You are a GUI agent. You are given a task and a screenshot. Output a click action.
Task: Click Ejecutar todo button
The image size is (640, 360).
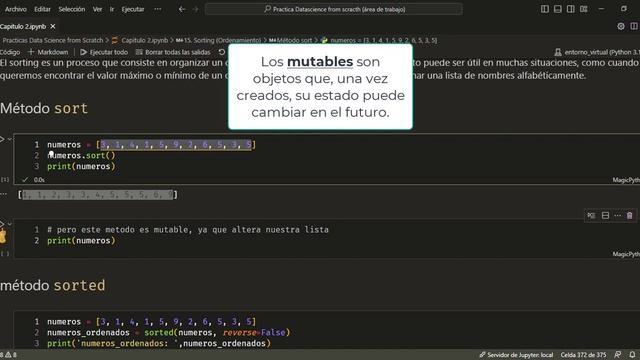tap(104, 52)
